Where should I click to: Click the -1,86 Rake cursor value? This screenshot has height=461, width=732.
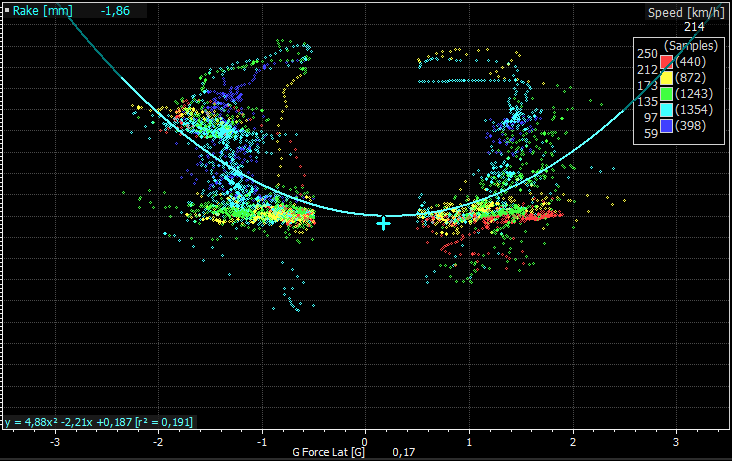coord(115,11)
